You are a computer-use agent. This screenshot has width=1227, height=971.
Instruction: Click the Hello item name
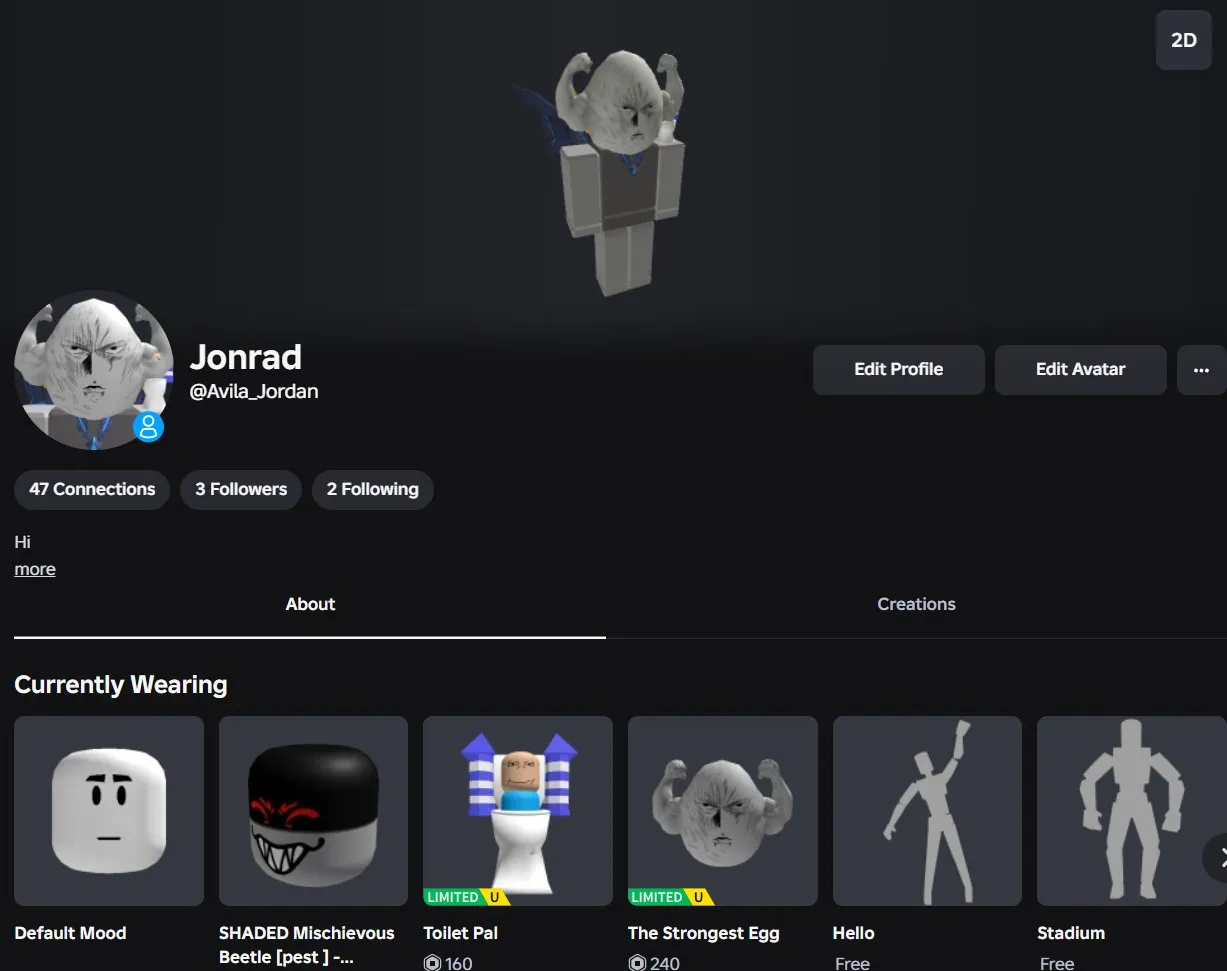853,933
